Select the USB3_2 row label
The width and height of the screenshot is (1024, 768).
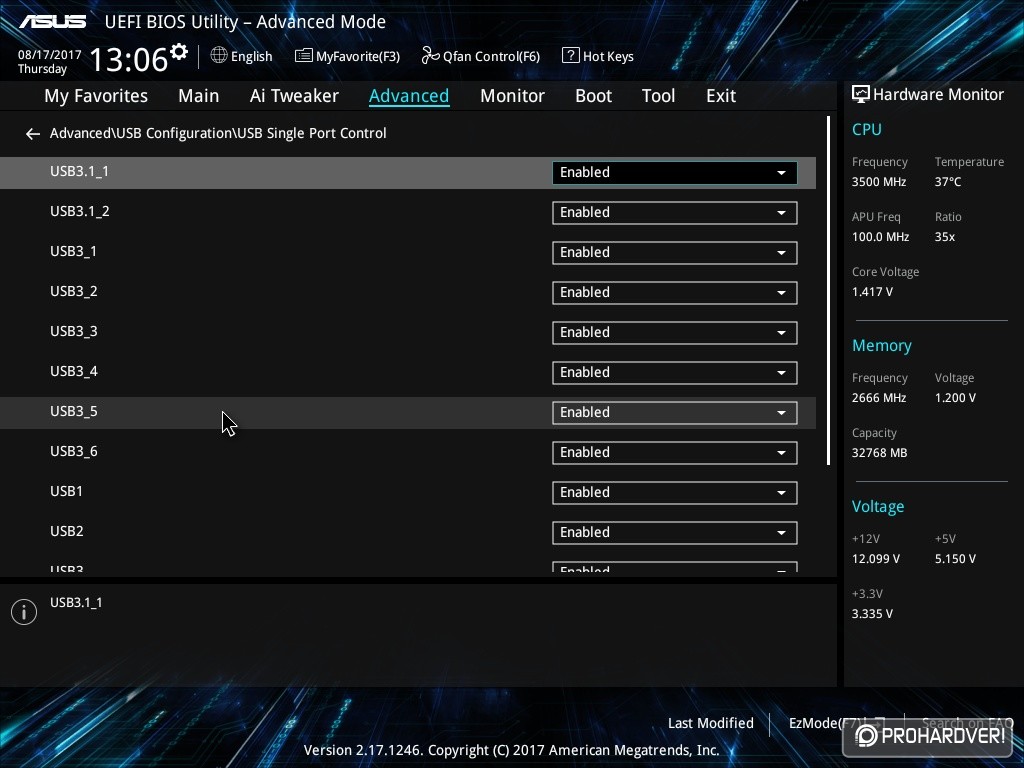click(74, 291)
